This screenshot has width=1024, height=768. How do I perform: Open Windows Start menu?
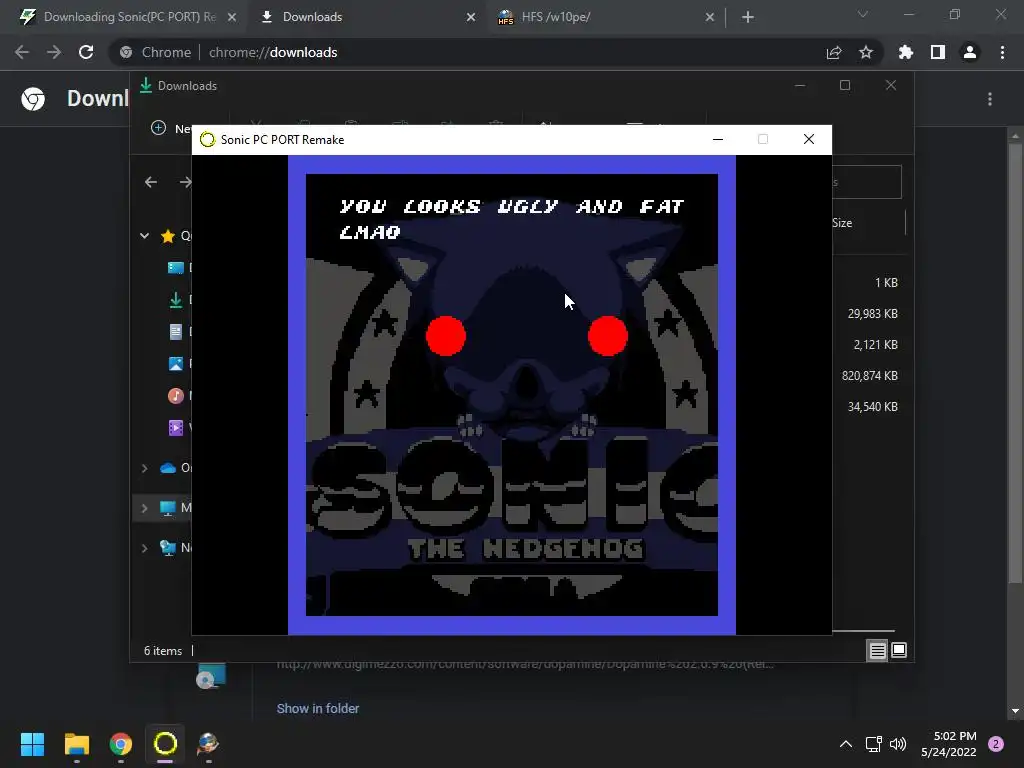[32, 744]
